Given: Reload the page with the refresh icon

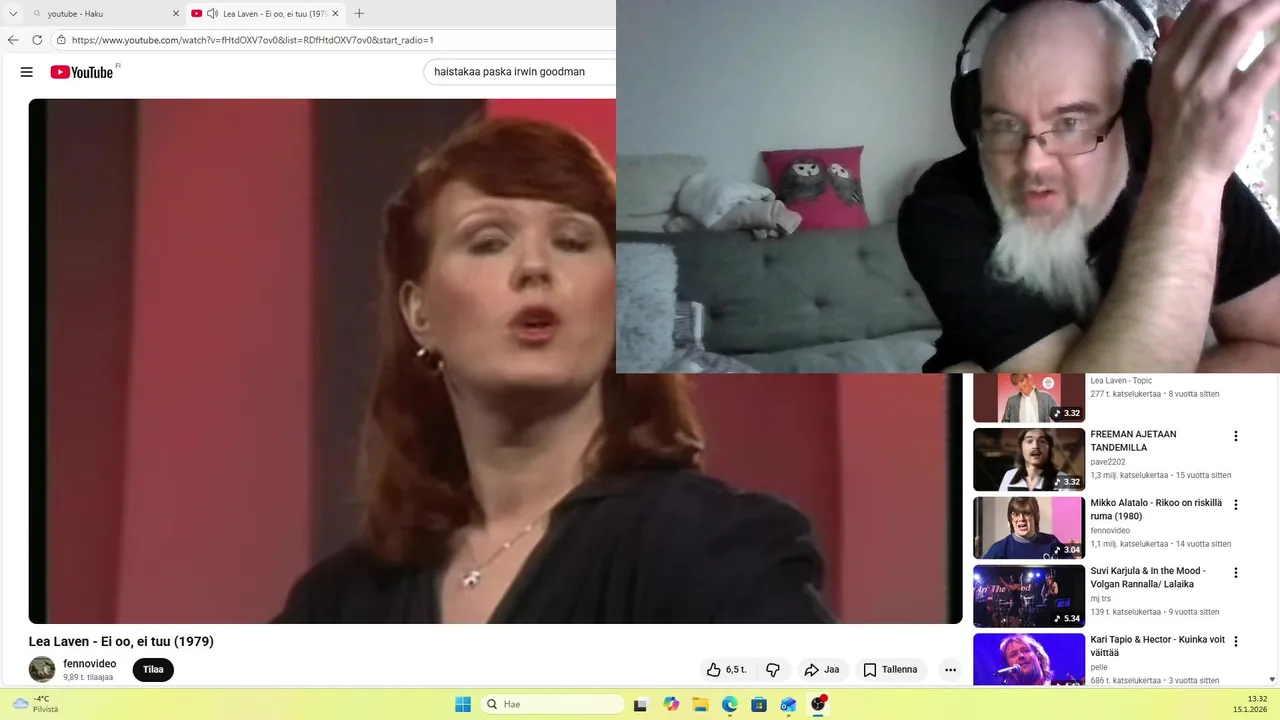Looking at the screenshot, I should coord(37,40).
